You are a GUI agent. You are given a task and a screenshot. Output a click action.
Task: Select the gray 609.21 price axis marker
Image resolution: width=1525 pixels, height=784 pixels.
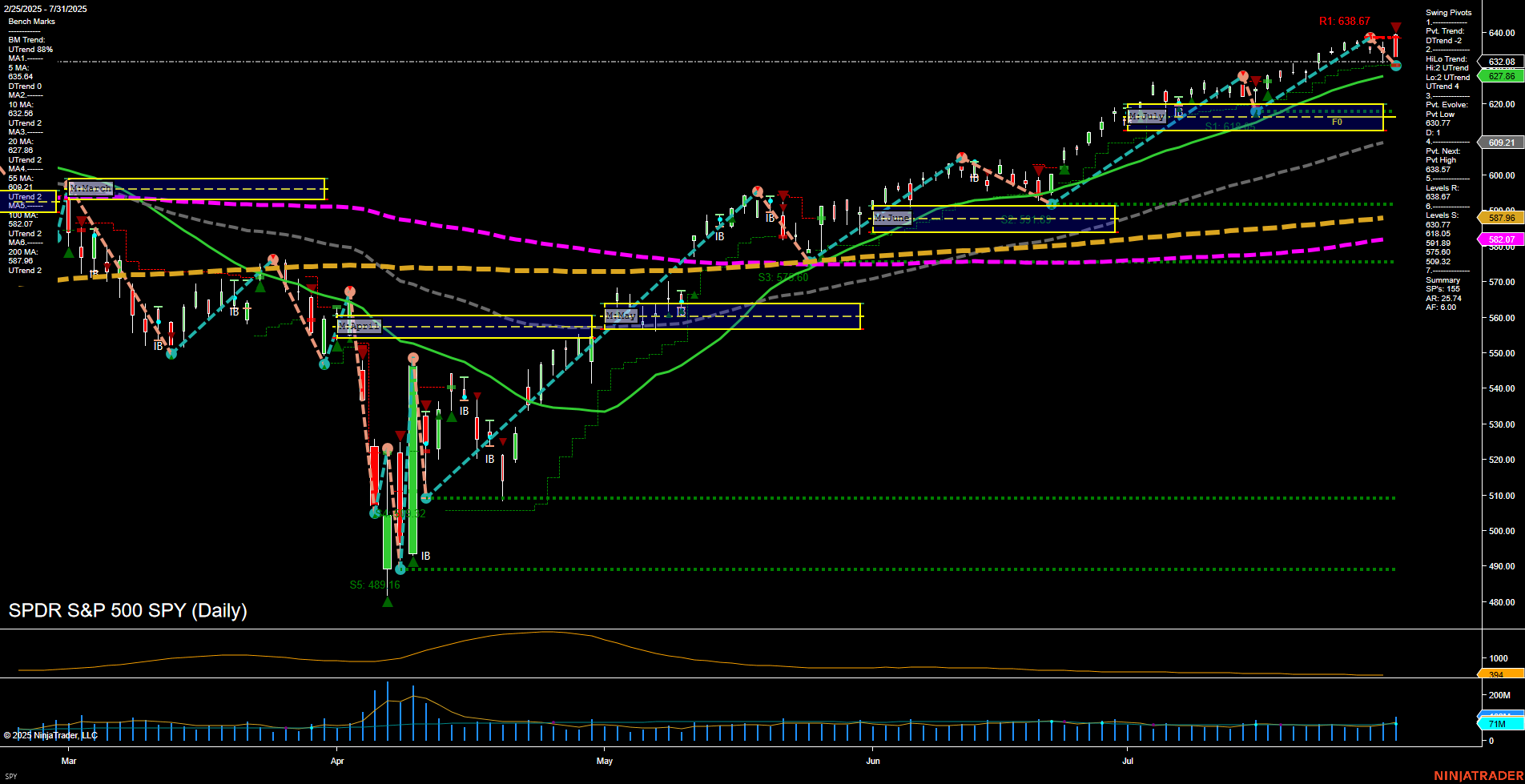[1501, 143]
